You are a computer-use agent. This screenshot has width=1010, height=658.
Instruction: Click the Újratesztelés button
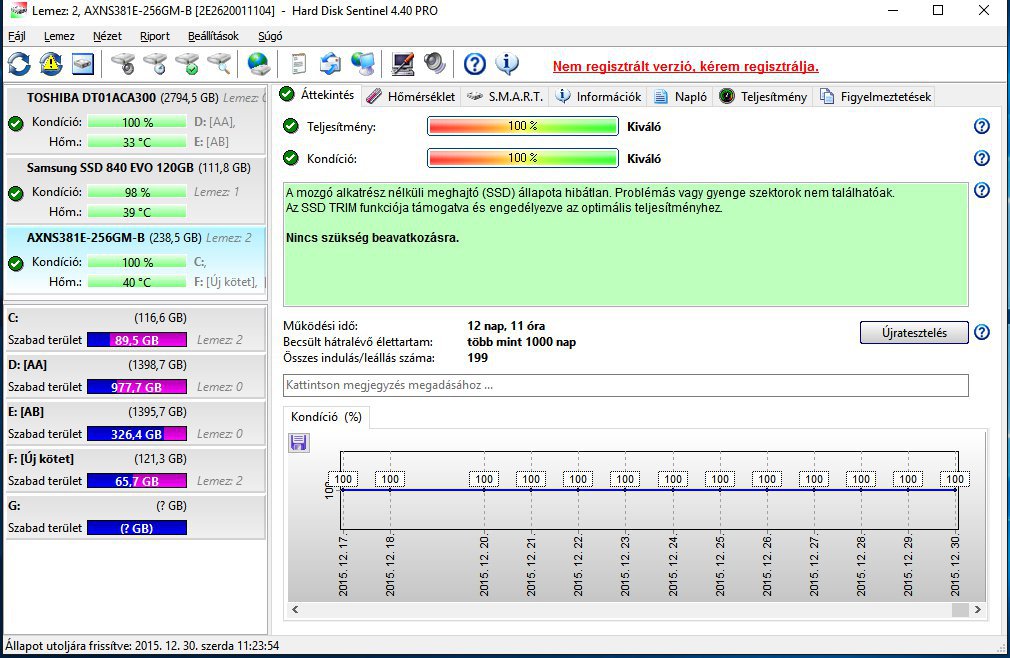pyautogui.click(x=914, y=333)
